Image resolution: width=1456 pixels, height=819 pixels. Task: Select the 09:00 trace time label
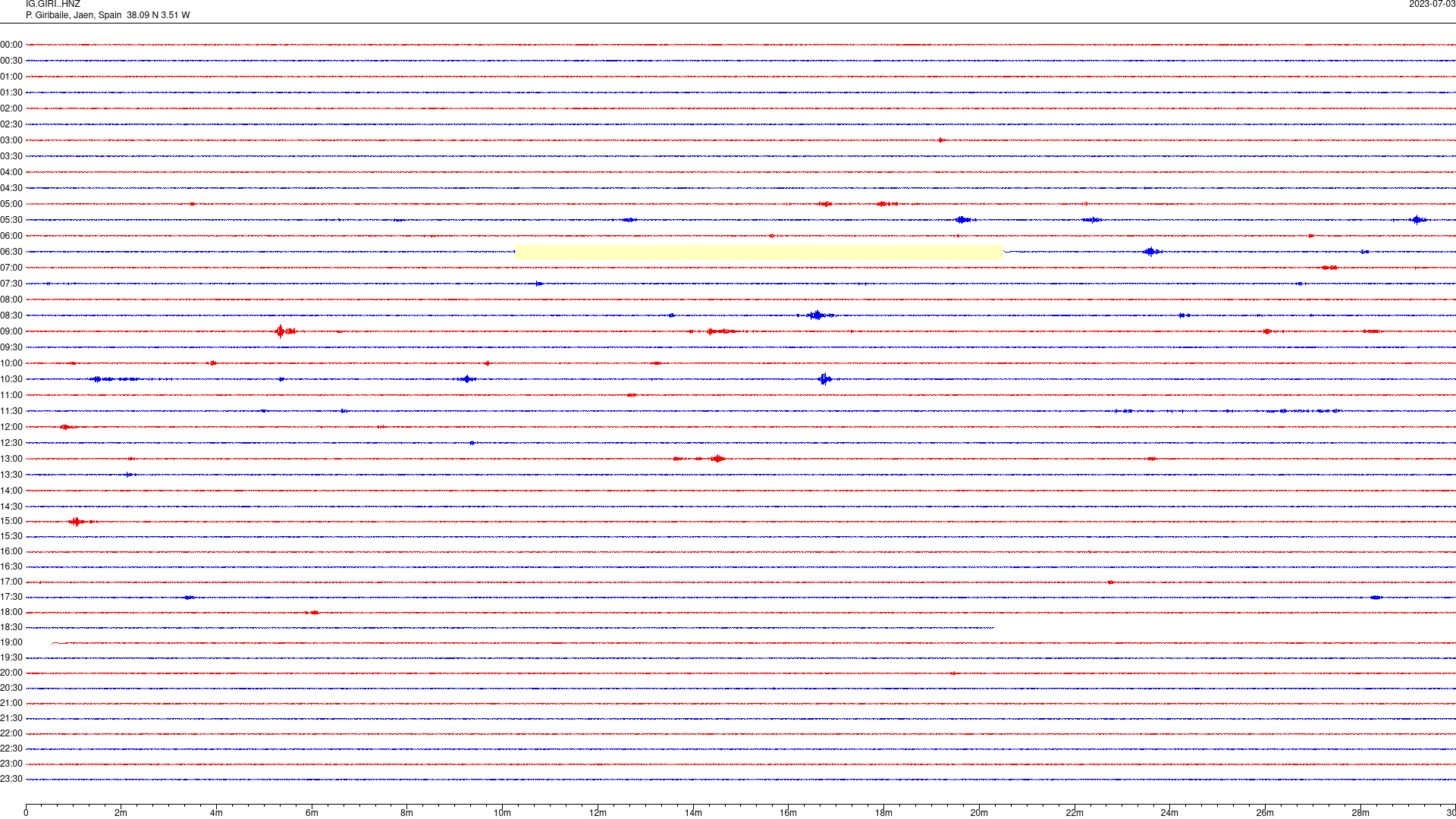(11, 331)
